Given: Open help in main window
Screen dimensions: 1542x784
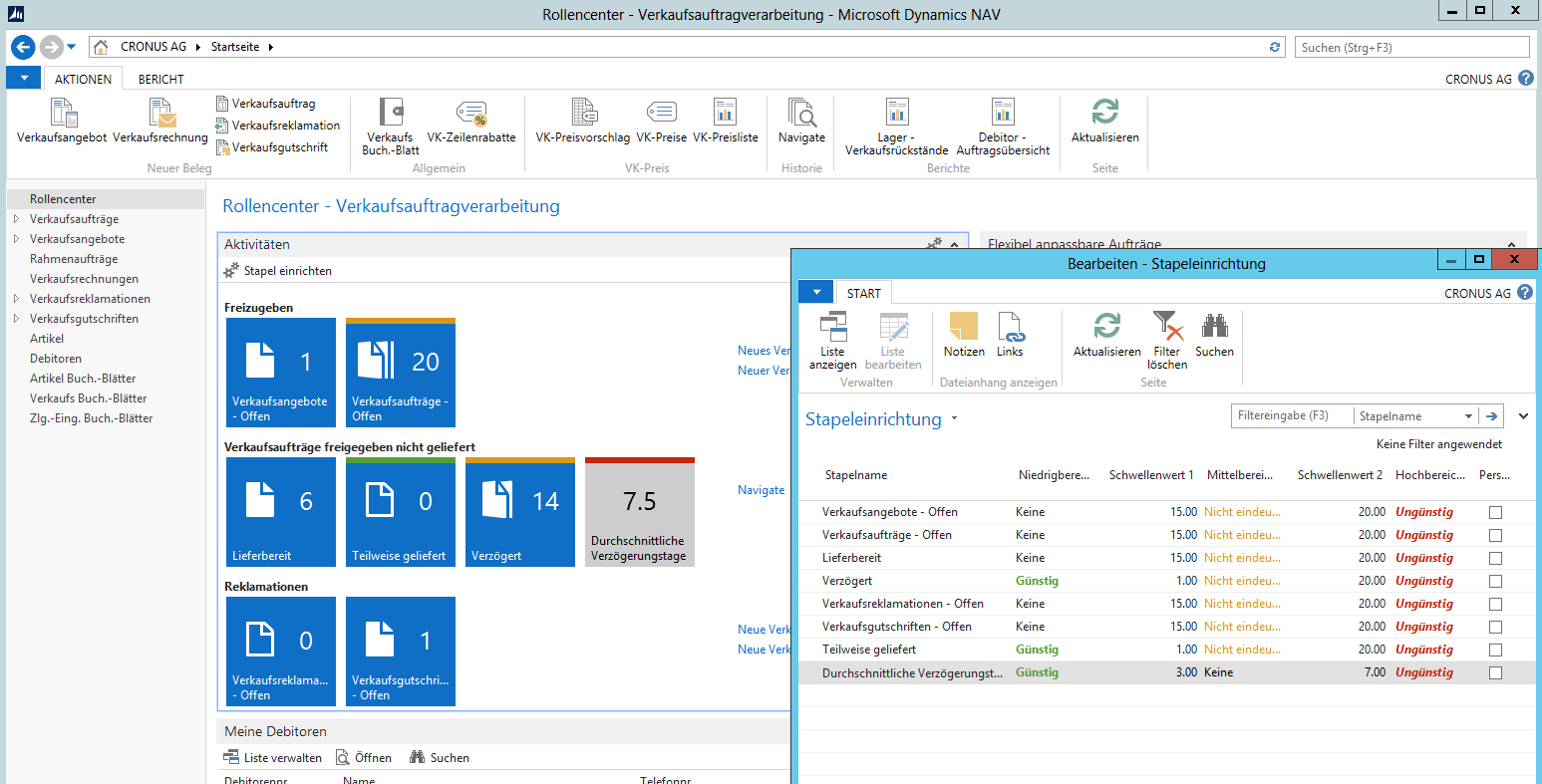Looking at the screenshot, I should (x=1526, y=78).
